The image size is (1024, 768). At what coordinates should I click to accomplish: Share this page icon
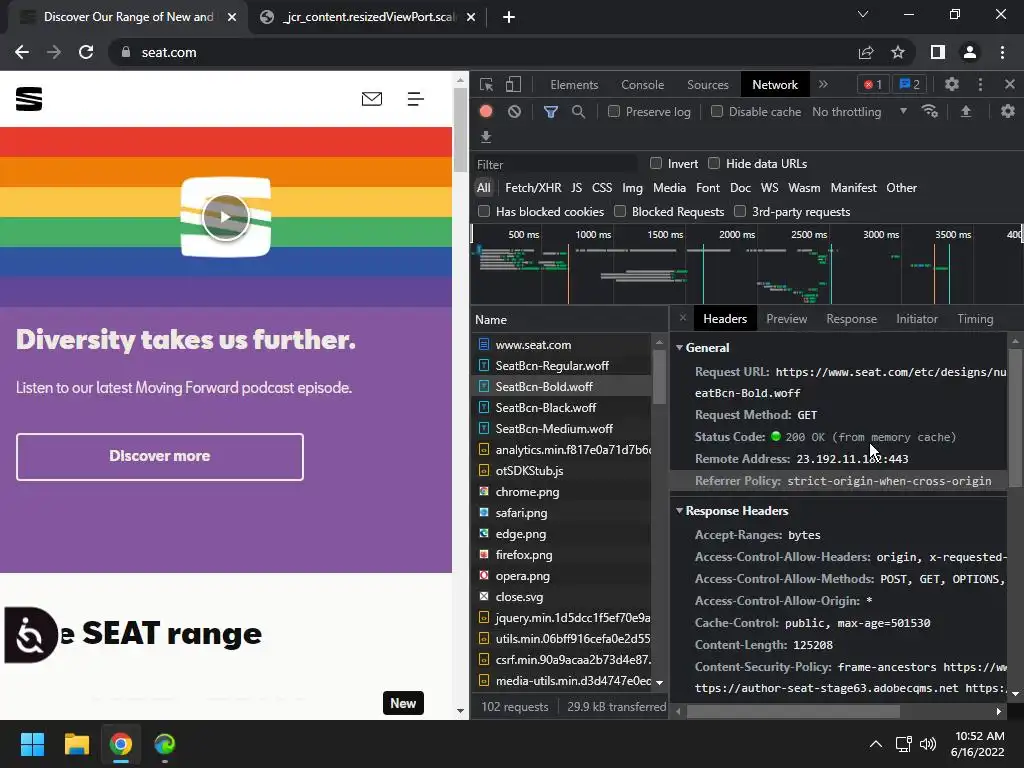pyautogui.click(x=866, y=52)
